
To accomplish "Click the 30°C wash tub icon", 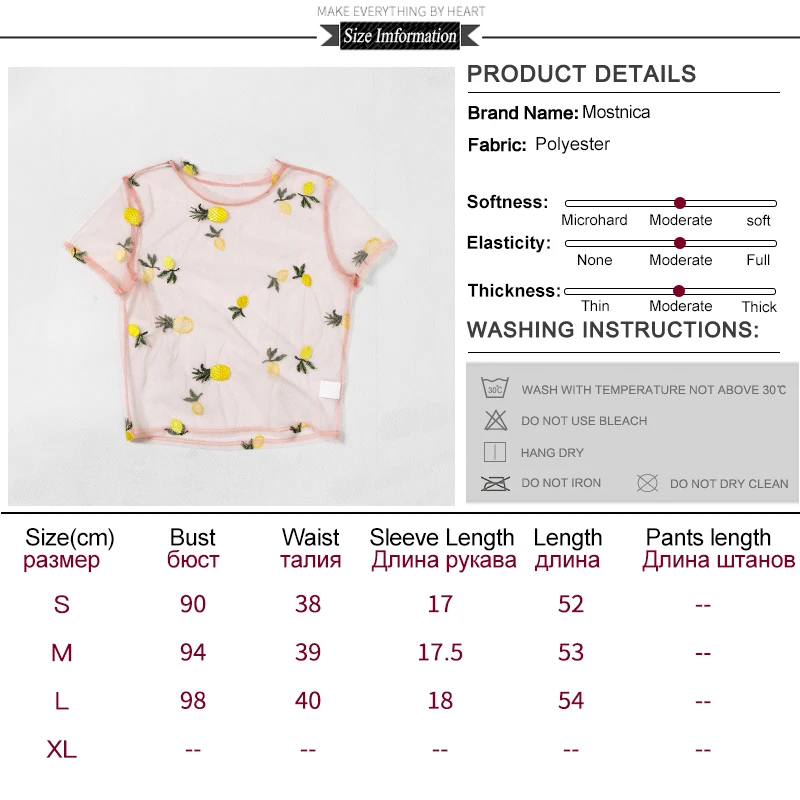I will click(x=495, y=388).
